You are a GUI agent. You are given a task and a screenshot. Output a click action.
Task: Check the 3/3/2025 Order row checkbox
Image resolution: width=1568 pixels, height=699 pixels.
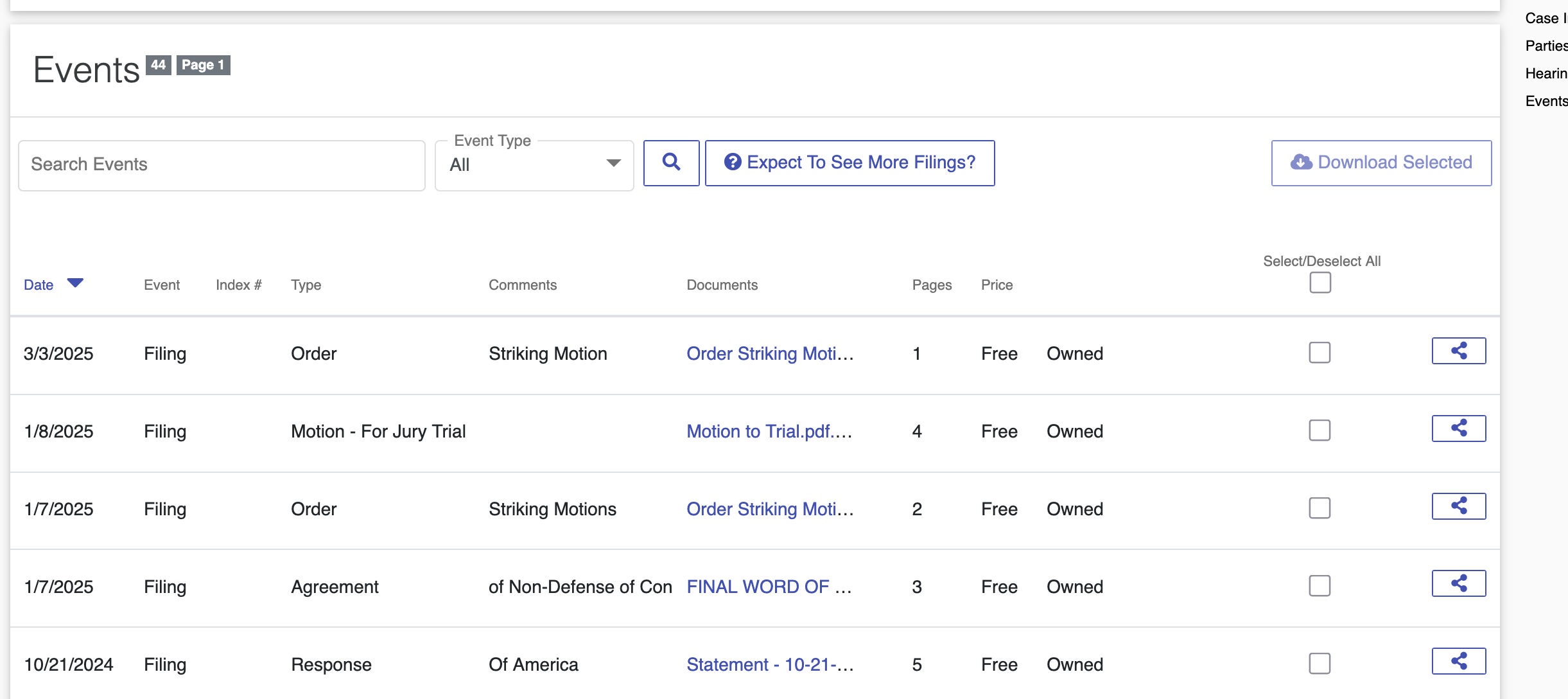pos(1320,353)
